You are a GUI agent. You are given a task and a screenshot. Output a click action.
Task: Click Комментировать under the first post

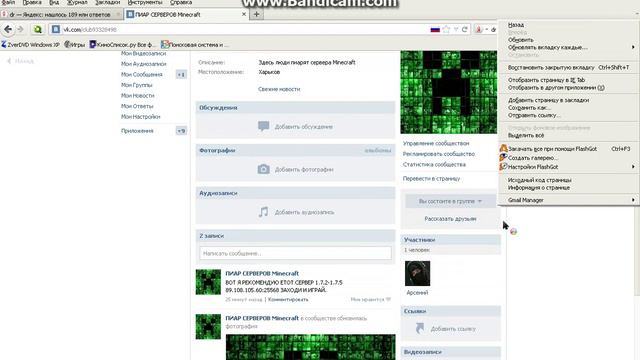click(x=288, y=300)
